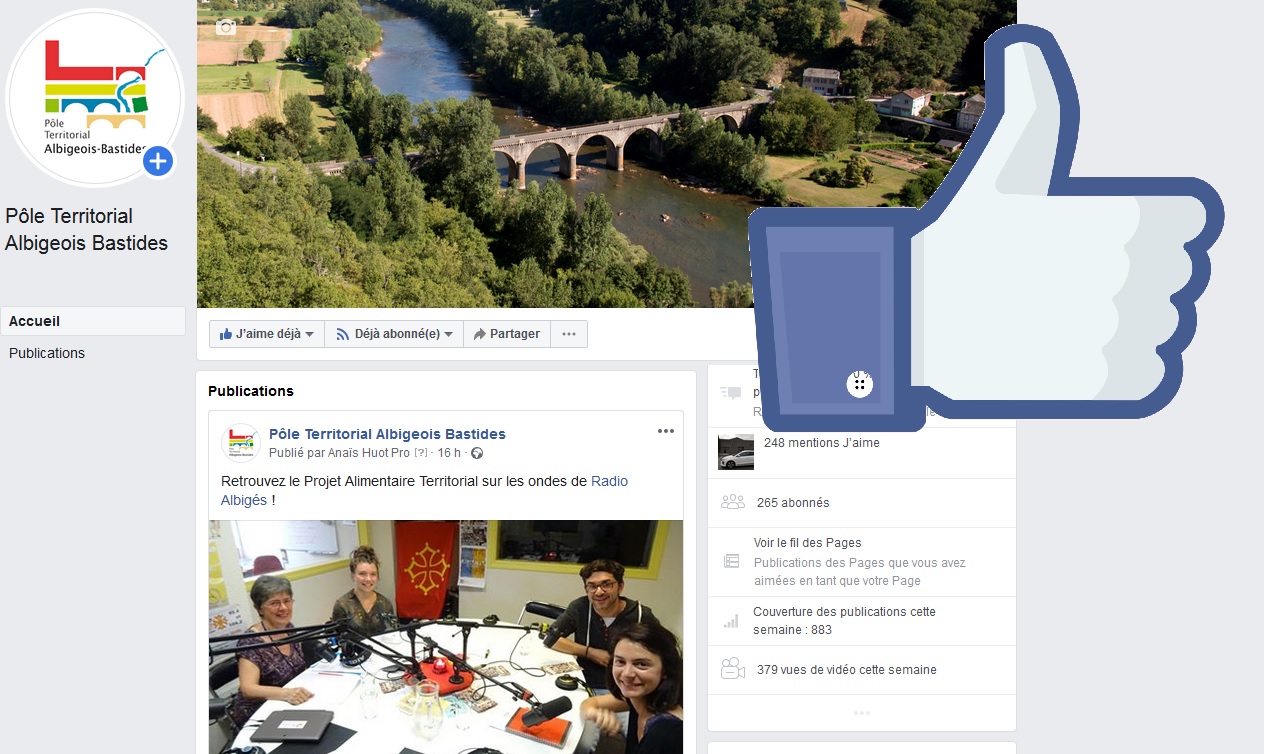Click the followers people icon

(732, 502)
